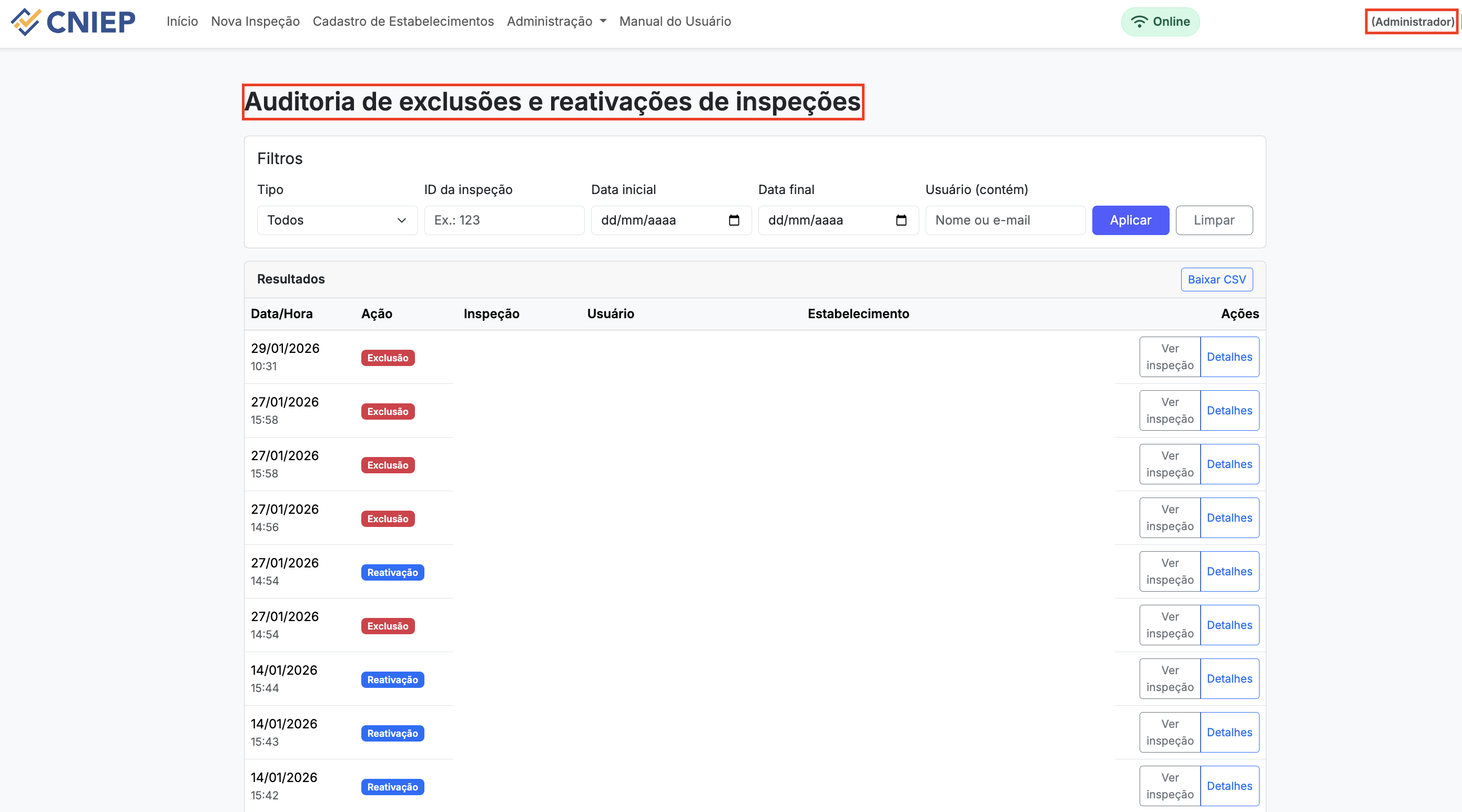1462x812 pixels.
Task: Clear filters with Limpar button
Action: click(1213, 220)
